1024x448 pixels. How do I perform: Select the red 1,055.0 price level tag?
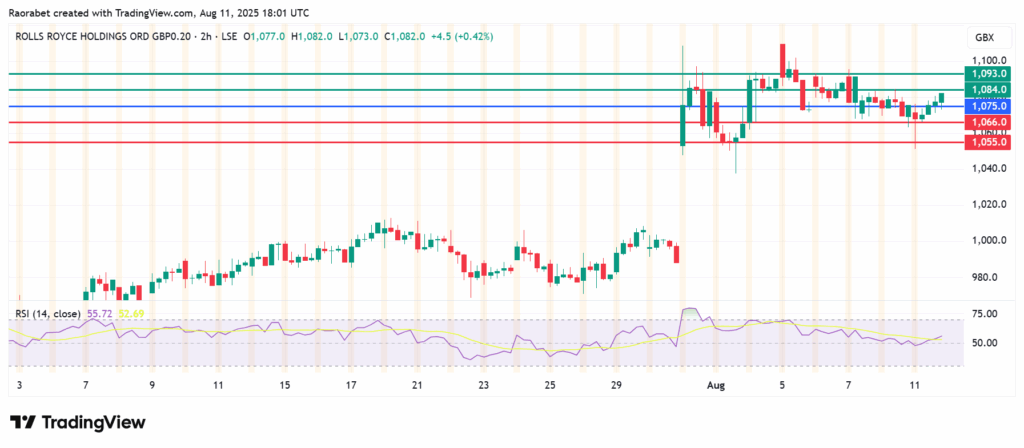(x=989, y=143)
